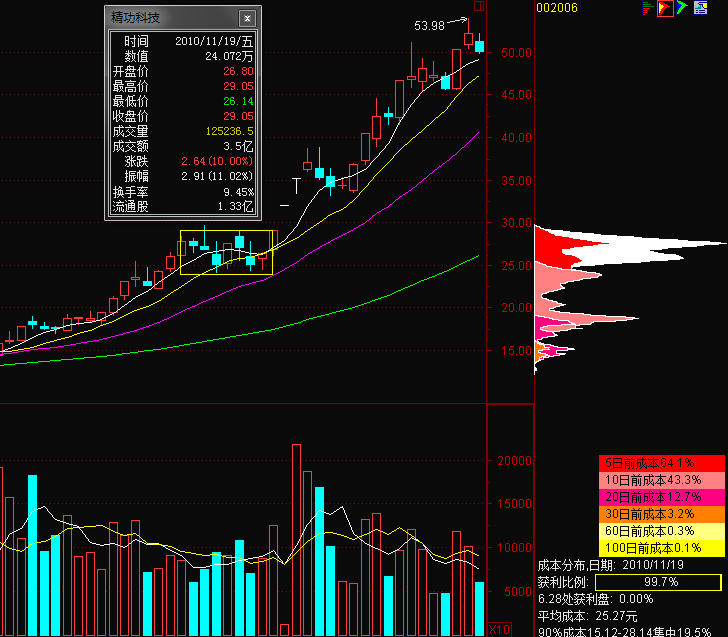The width and height of the screenshot is (728, 637).
Task: Click the 53.98 high price label
Action: tap(429, 25)
